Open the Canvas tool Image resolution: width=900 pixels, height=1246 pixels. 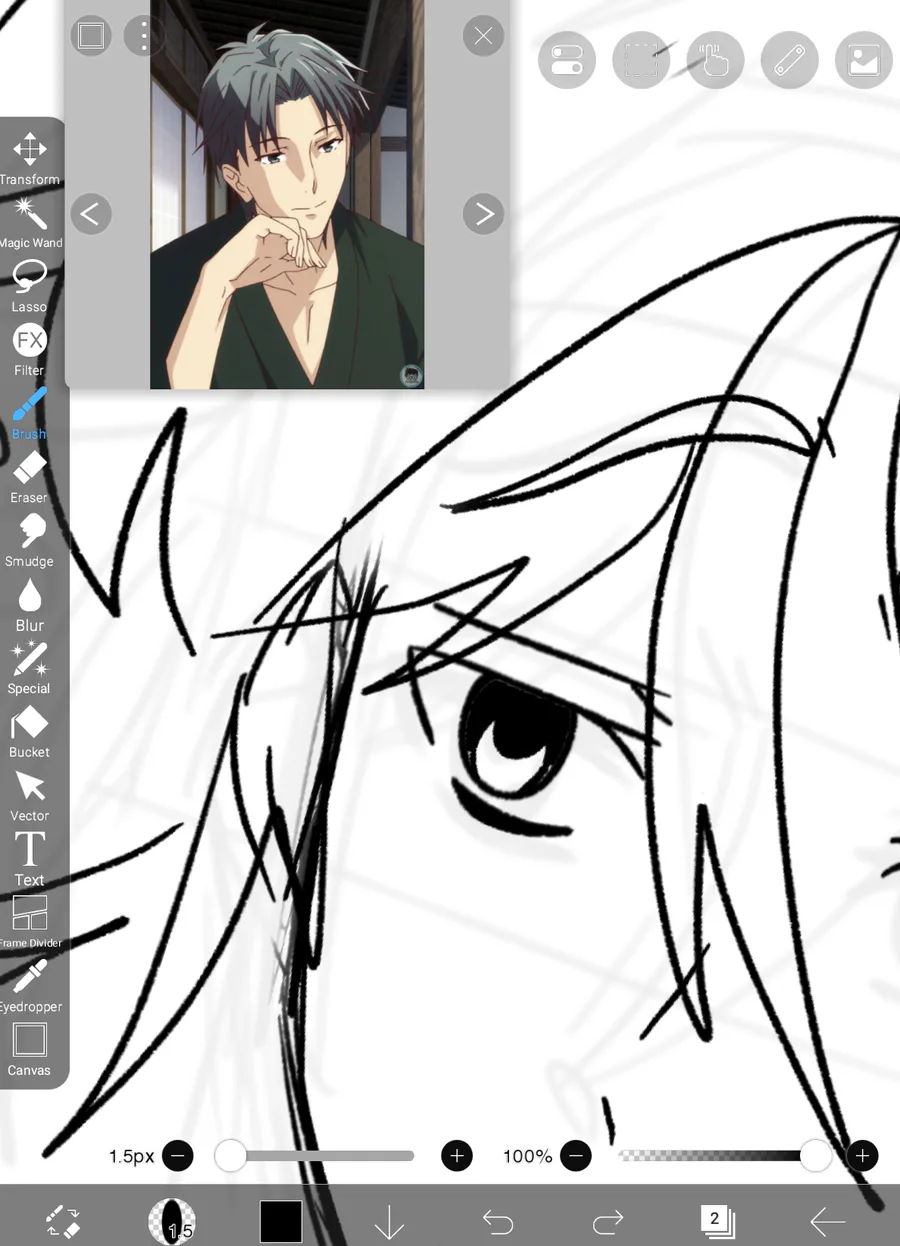(x=29, y=1049)
